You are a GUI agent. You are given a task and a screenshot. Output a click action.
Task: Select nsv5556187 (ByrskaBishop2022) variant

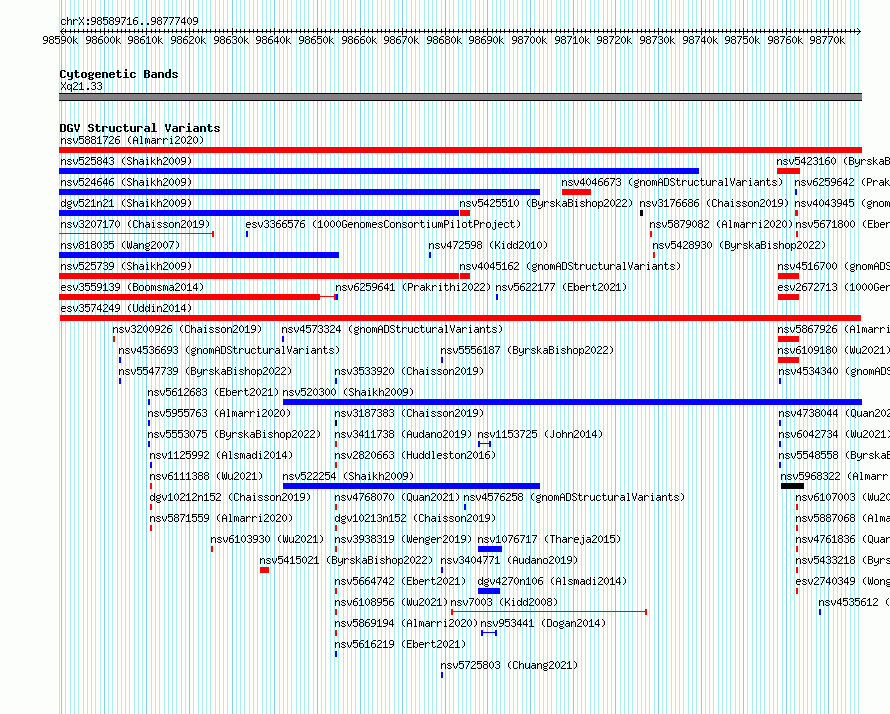pos(527,350)
